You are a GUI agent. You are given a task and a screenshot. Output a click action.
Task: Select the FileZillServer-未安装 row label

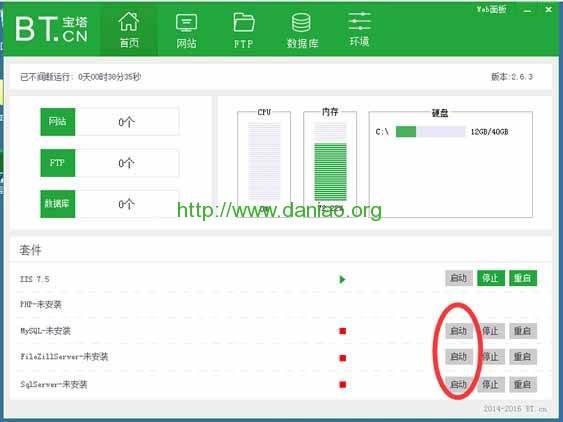tap(64, 357)
